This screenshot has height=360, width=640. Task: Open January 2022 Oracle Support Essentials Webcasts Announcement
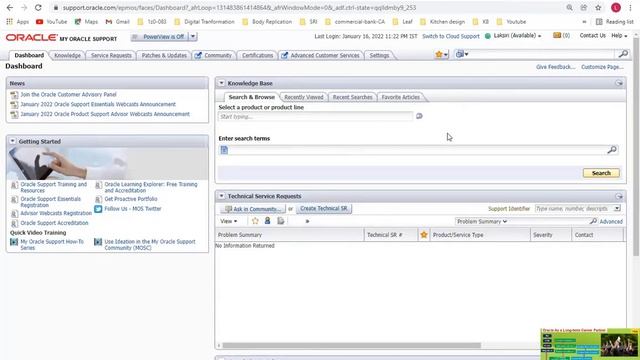(98, 104)
